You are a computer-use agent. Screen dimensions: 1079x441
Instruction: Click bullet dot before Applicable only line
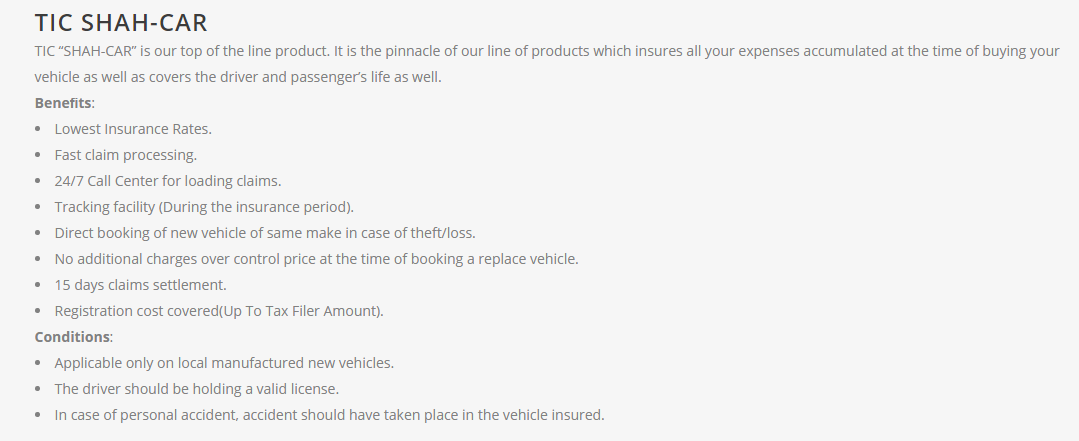[38, 363]
